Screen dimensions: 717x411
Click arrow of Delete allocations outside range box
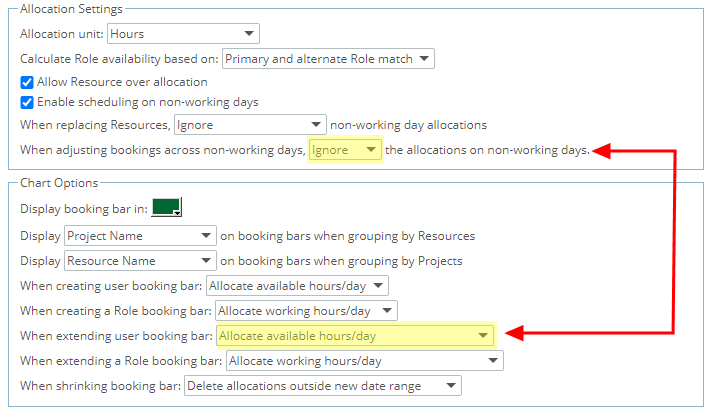tap(451, 385)
